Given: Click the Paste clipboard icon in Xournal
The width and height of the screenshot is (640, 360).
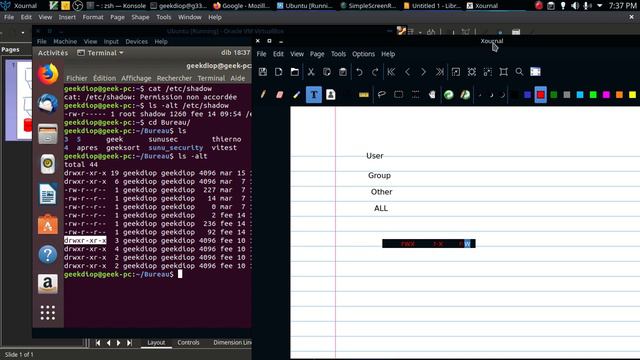Looking at the screenshot, I should [x=343, y=72].
